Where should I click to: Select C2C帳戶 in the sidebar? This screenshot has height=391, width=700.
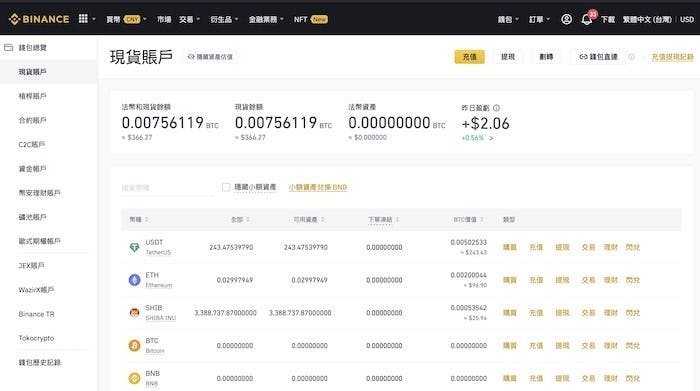pyautogui.click(x=32, y=144)
